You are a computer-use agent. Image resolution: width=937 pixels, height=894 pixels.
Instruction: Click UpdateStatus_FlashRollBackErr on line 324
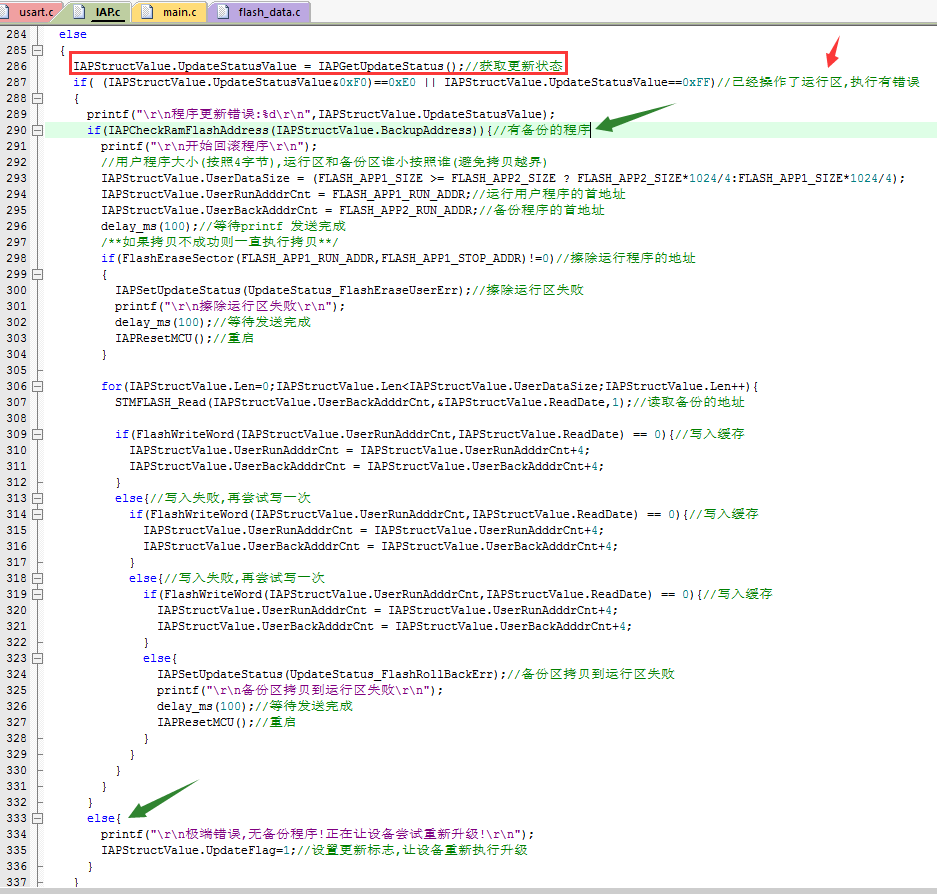coord(391,674)
